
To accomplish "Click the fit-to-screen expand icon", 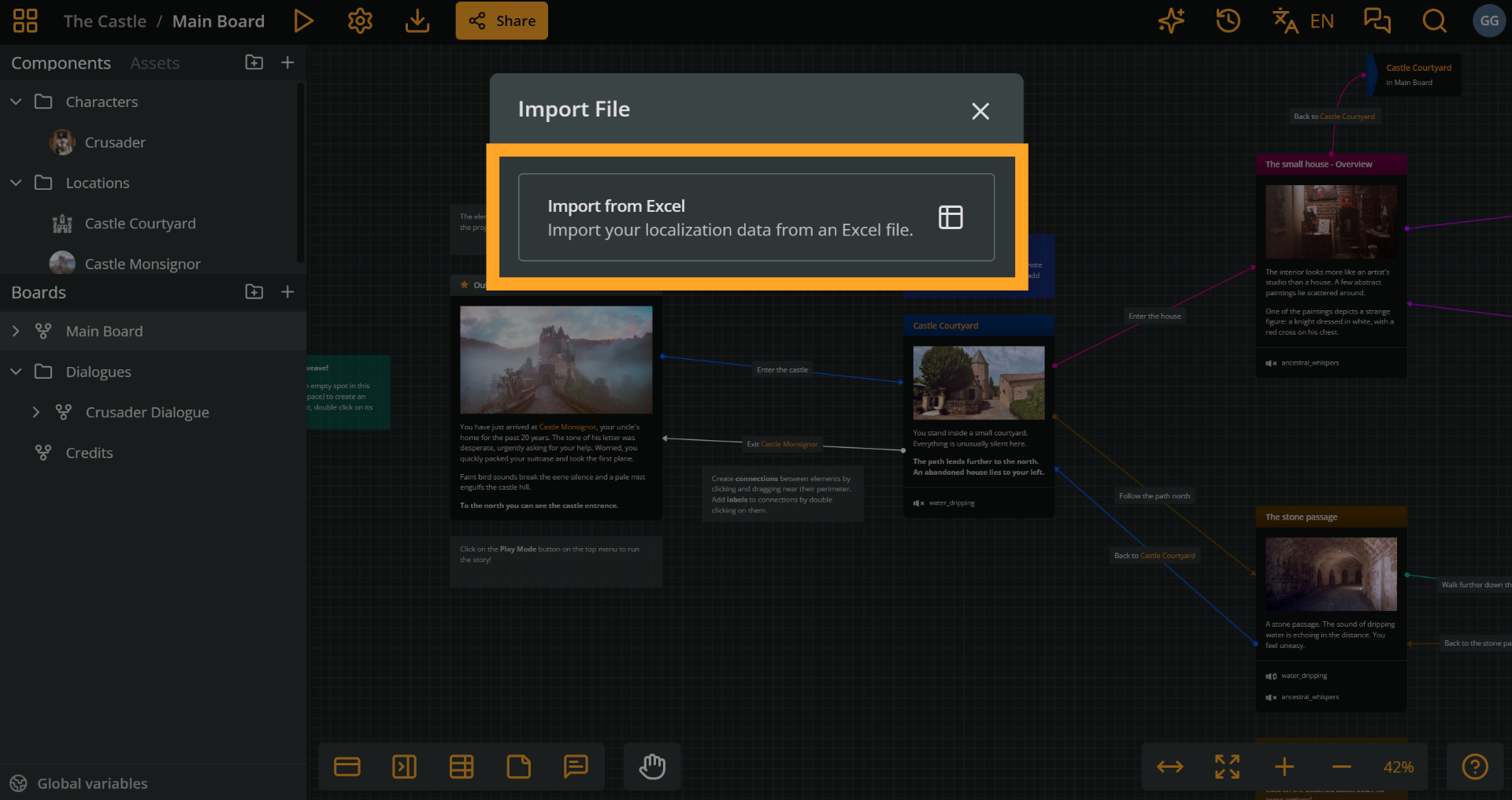I will tap(1227, 767).
